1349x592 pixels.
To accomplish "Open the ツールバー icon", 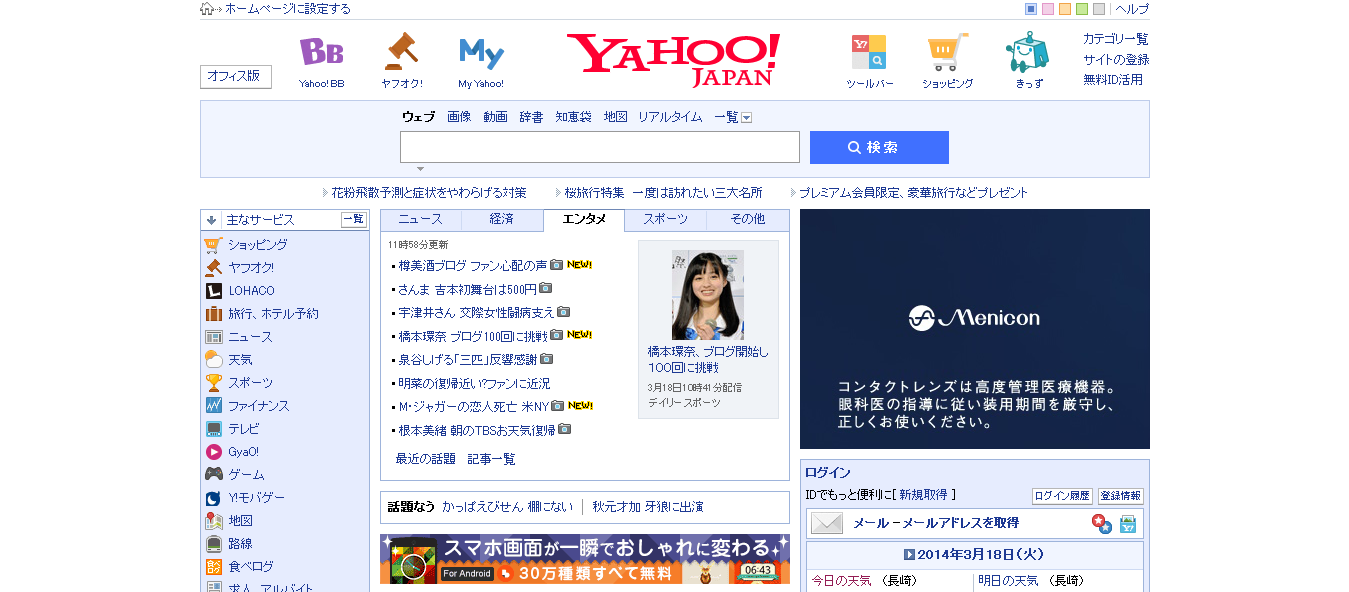I will pyautogui.click(x=869, y=52).
